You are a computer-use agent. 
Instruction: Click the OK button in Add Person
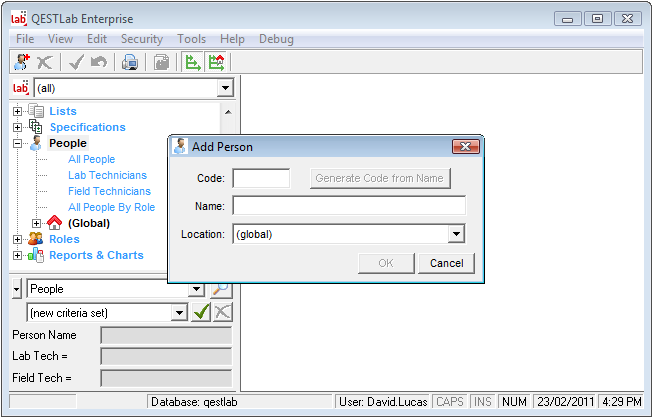click(x=386, y=263)
